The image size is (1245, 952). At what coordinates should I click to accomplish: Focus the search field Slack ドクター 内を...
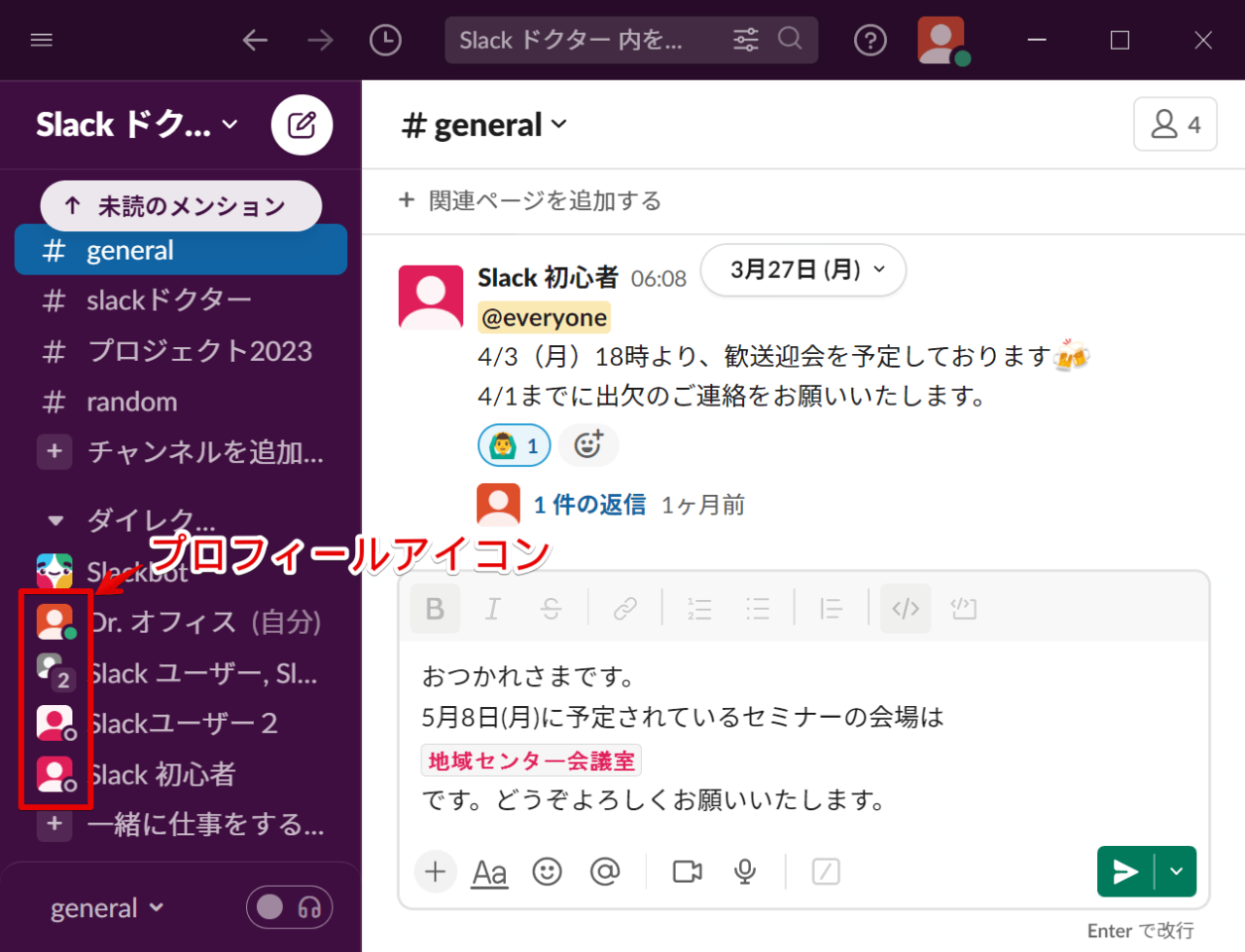point(631,40)
